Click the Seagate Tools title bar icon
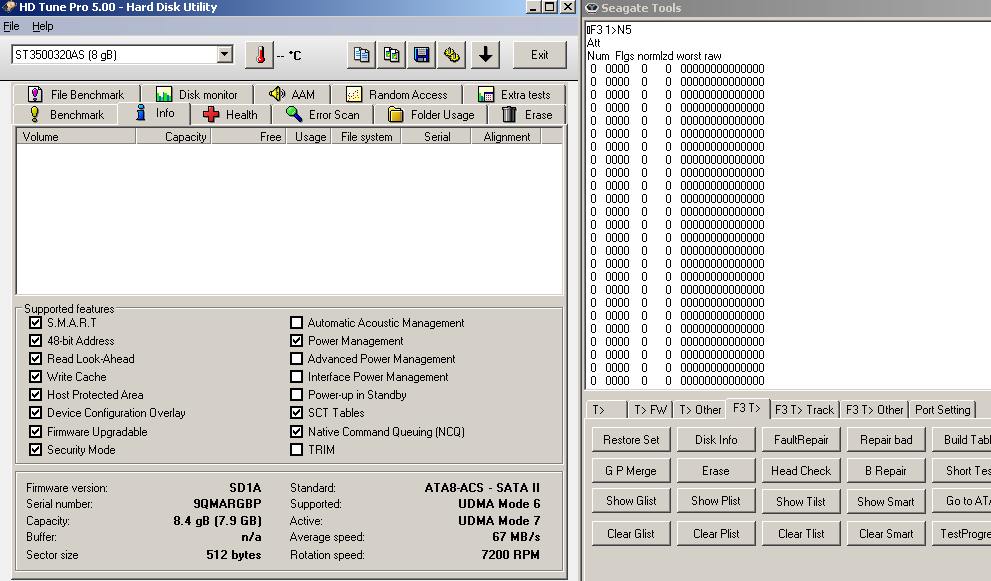This screenshot has height=581, width=991. point(592,8)
